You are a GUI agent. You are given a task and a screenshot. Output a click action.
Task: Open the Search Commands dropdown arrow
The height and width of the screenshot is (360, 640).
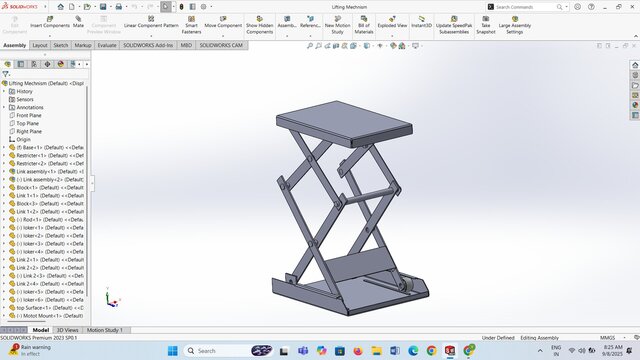[567, 7]
